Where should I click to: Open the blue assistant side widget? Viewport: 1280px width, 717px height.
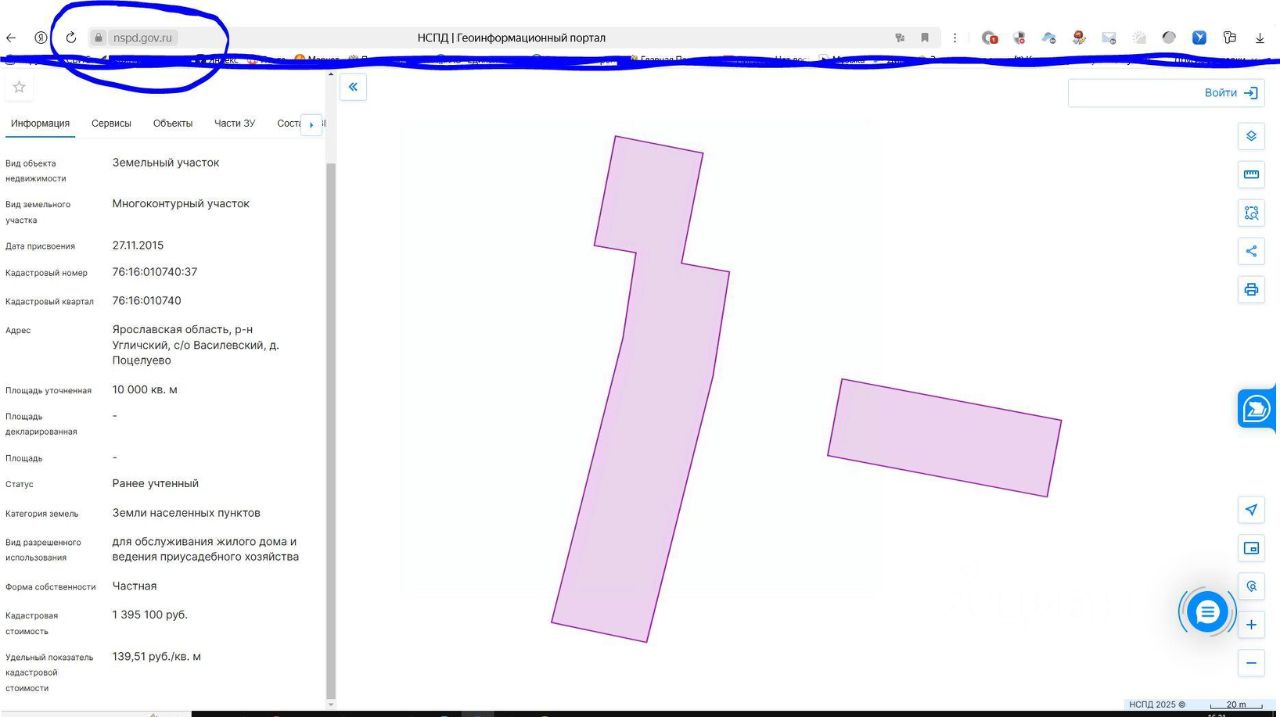click(x=1257, y=408)
